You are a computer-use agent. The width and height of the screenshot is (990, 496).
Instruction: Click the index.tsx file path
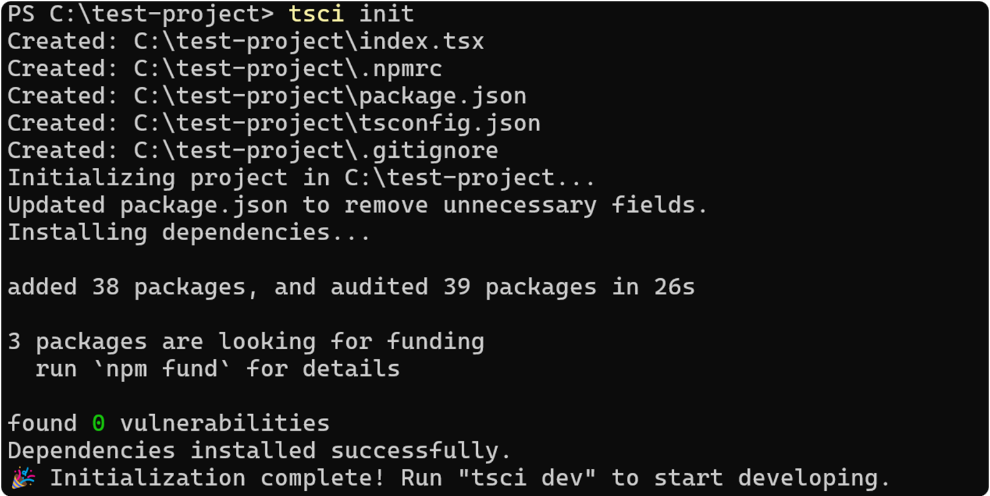tap(309, 42)
